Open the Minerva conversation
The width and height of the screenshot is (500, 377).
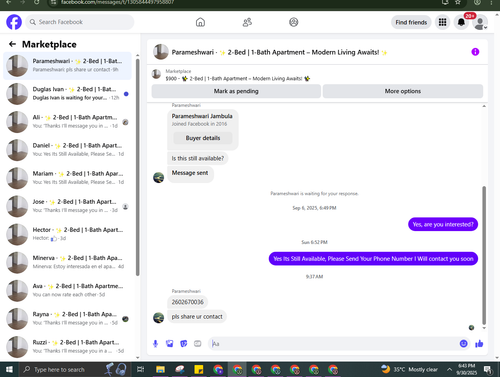[x=67, y=262]
